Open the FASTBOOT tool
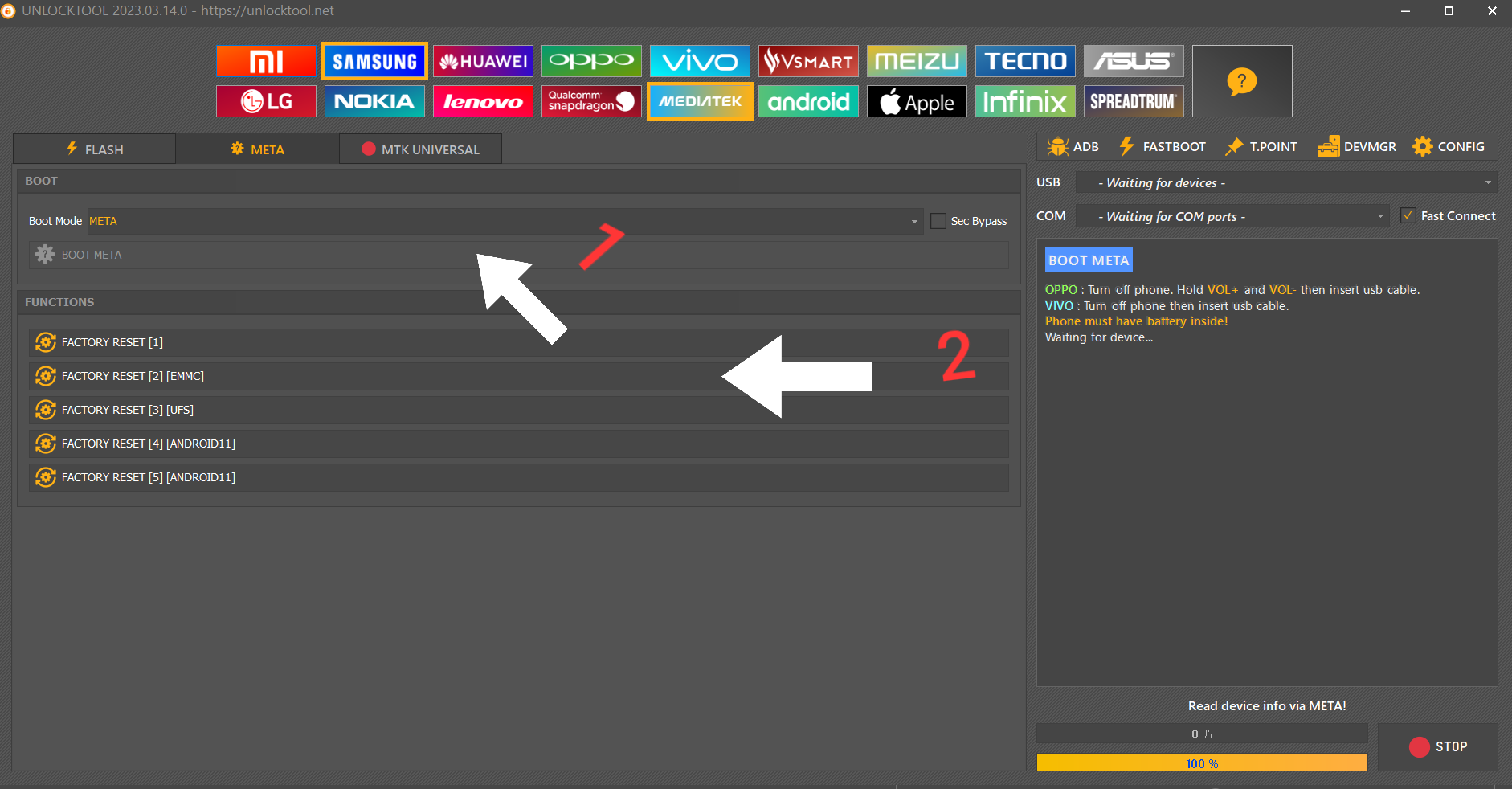The image size is (1512, 789). coord(1163,146)
